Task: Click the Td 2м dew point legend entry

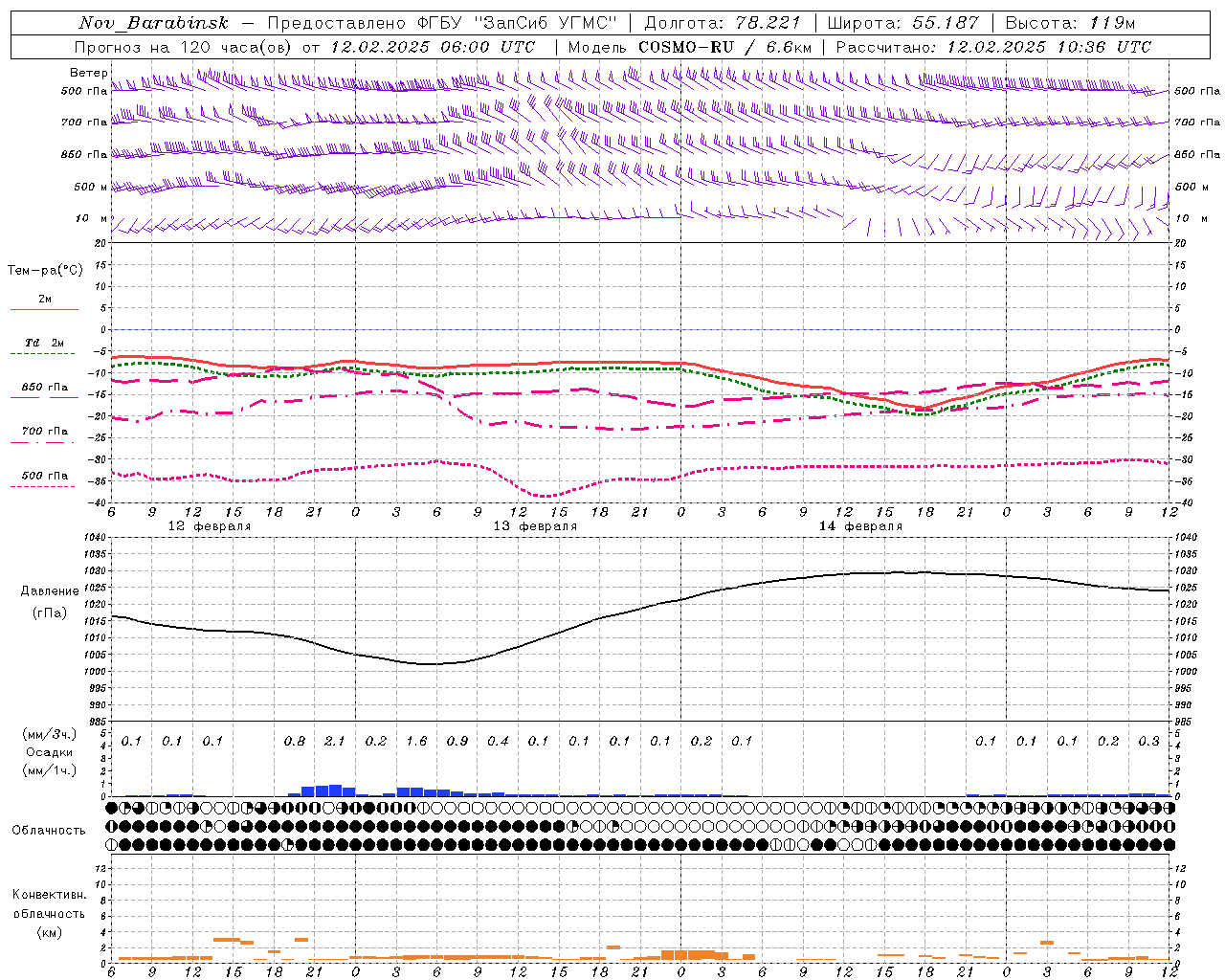Action: tap(45, 343)
